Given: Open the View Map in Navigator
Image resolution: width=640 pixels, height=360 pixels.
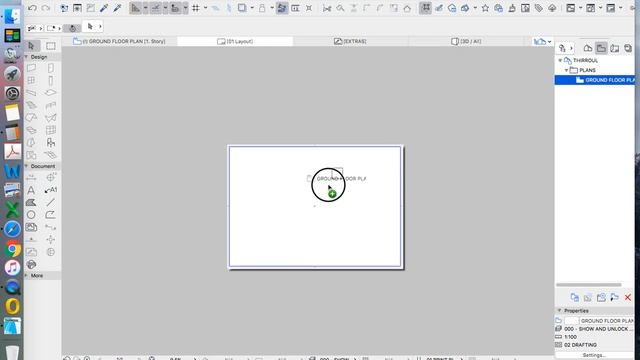Looking at the screenshot, I should point(601,48).
